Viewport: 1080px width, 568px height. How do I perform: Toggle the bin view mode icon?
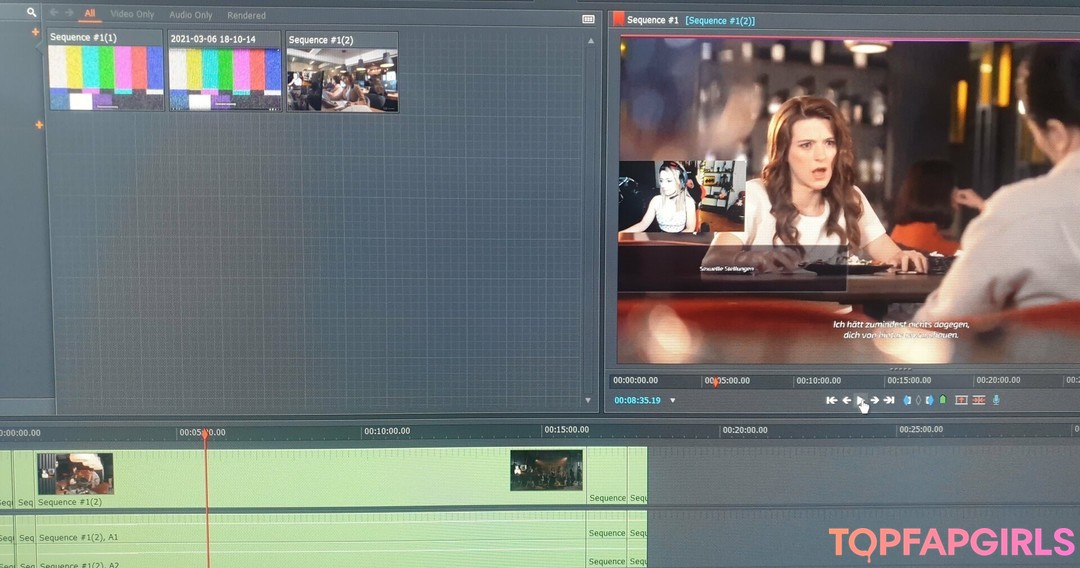pyautogui.click(x=588, y=19)
